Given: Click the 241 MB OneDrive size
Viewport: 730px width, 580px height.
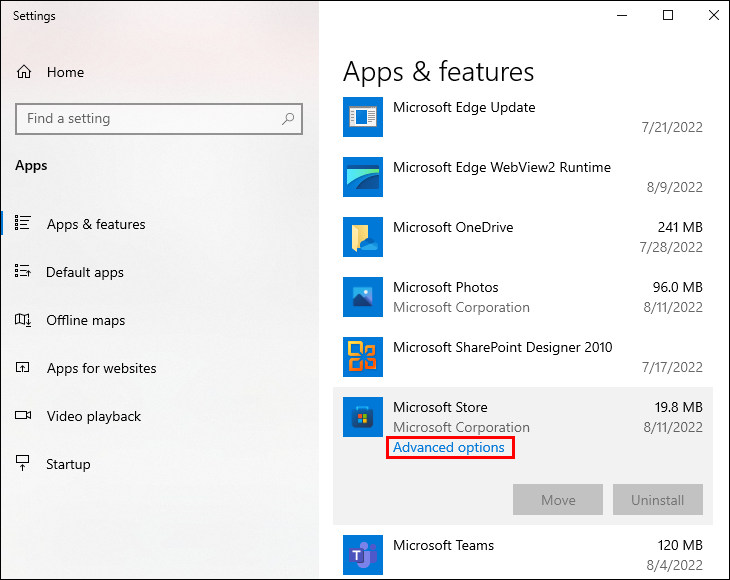Looking at the screenshot, I should pyautogui.click(x=680, y=227).
